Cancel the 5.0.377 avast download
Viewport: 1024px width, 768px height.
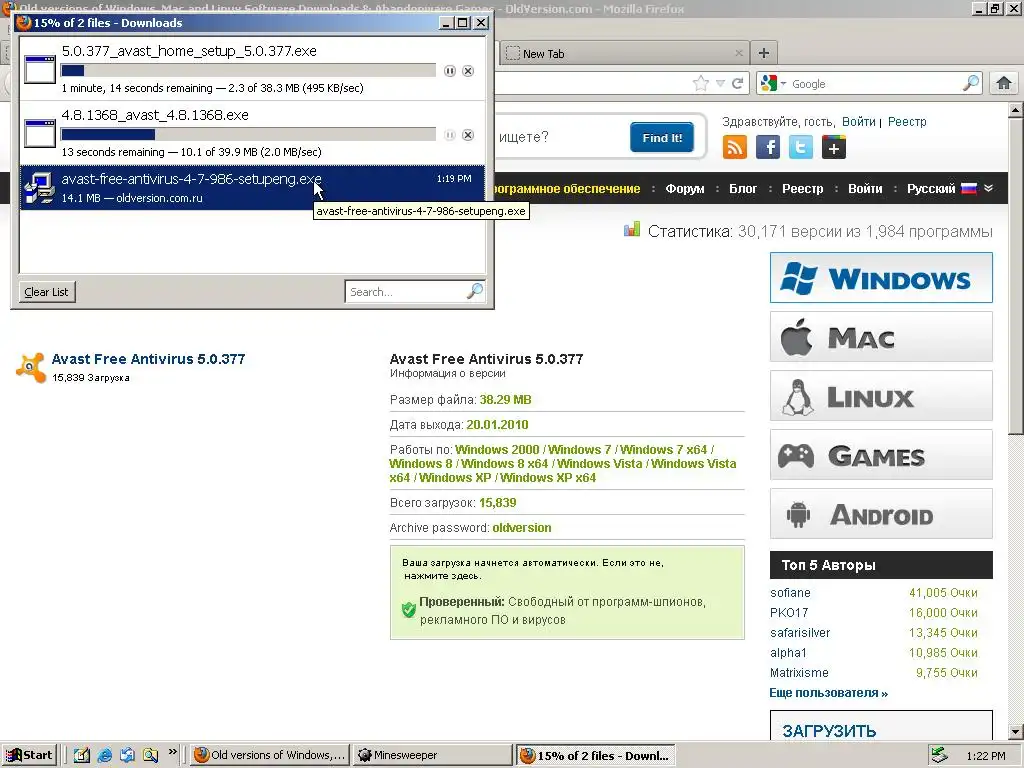pyautogui.click(x=468, y=71)
